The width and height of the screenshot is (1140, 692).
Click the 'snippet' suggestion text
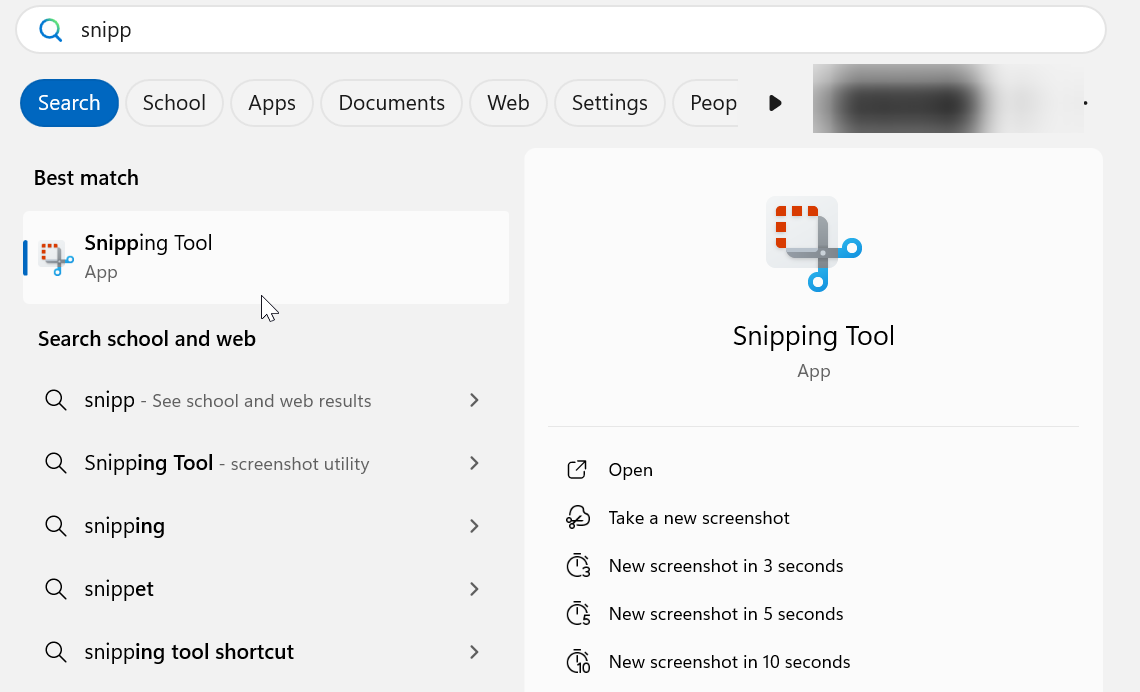119,589
